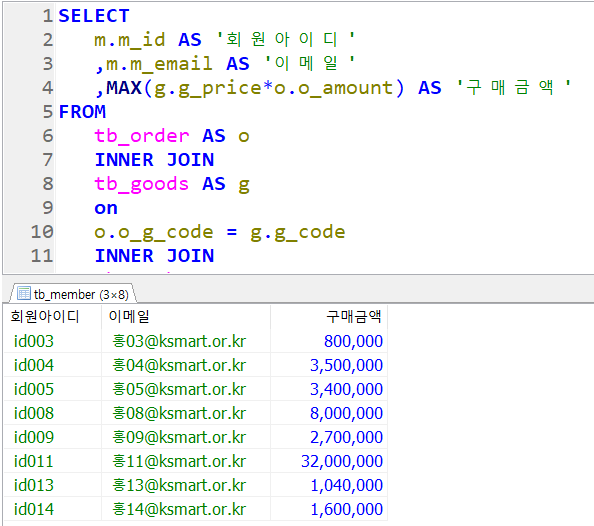Click m.m_id in query line 2
The image size is (594, 526).
pos(130,40)
